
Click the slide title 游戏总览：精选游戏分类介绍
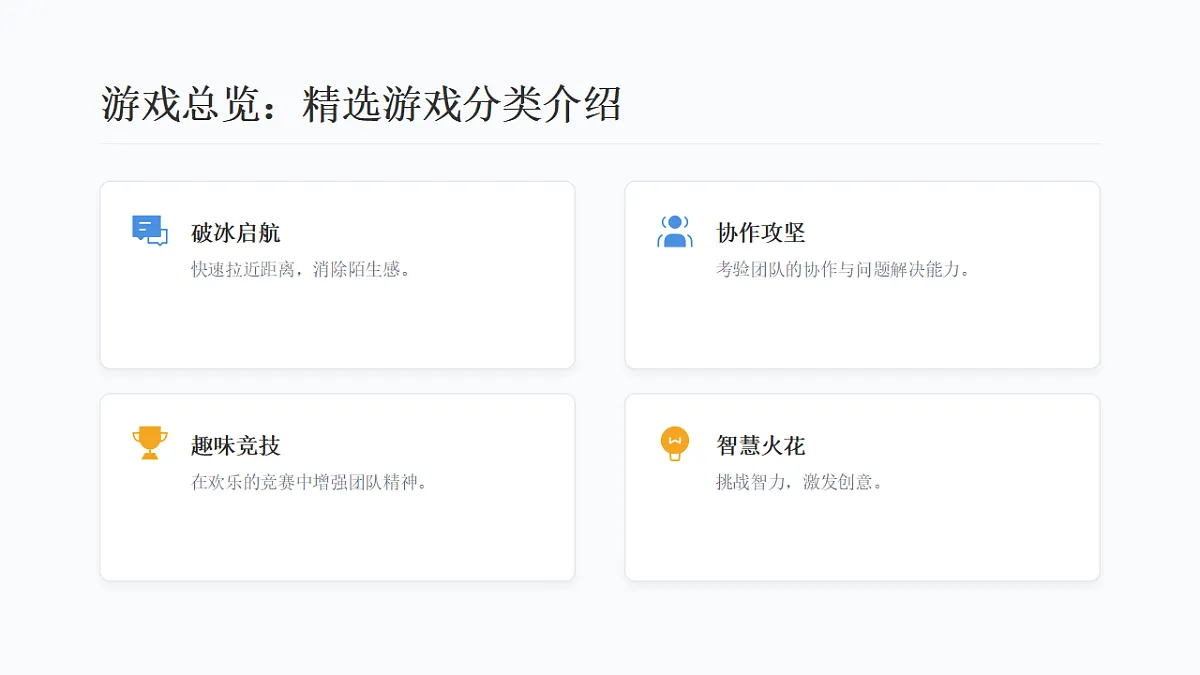362,104
